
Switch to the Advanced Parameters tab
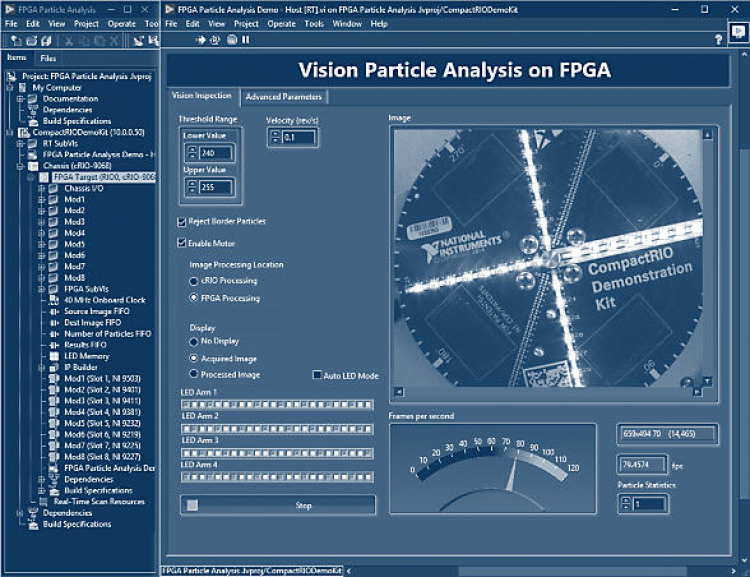pyautogui.click(x=283, y=97)
